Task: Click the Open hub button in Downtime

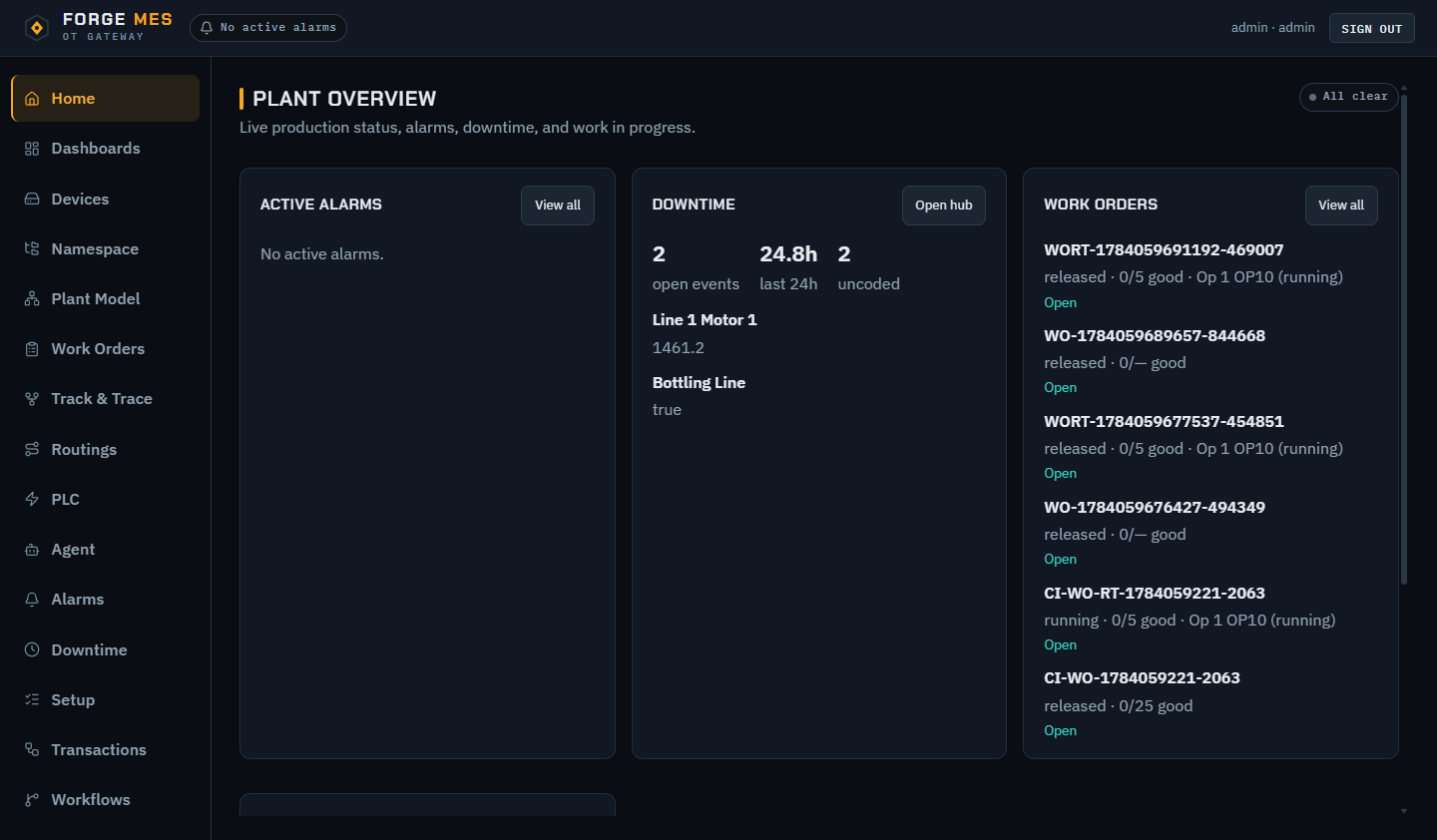Action: tap(943, 206)
